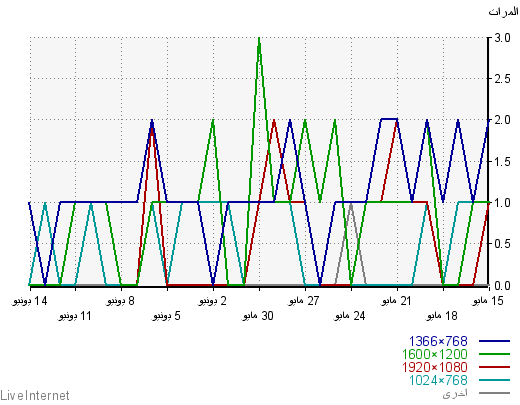The height and width of the screenshot is (405, 520).
Task: Click the 2.5 y-axis value
Action: [502, 79]
